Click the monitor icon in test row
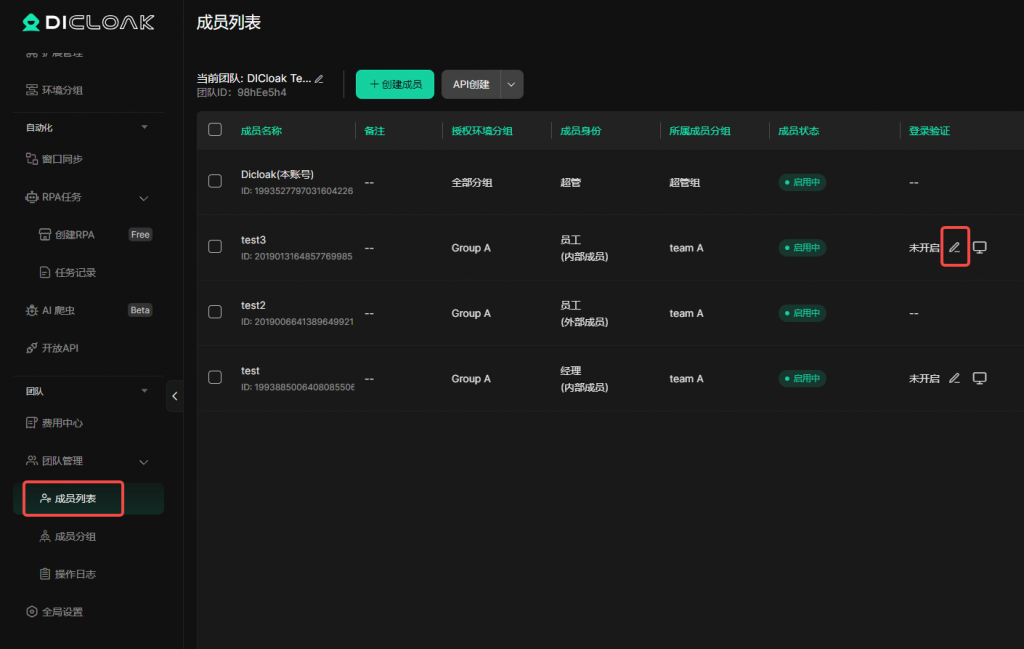This screenshot has width=1024, height=649. click(980, 378)
